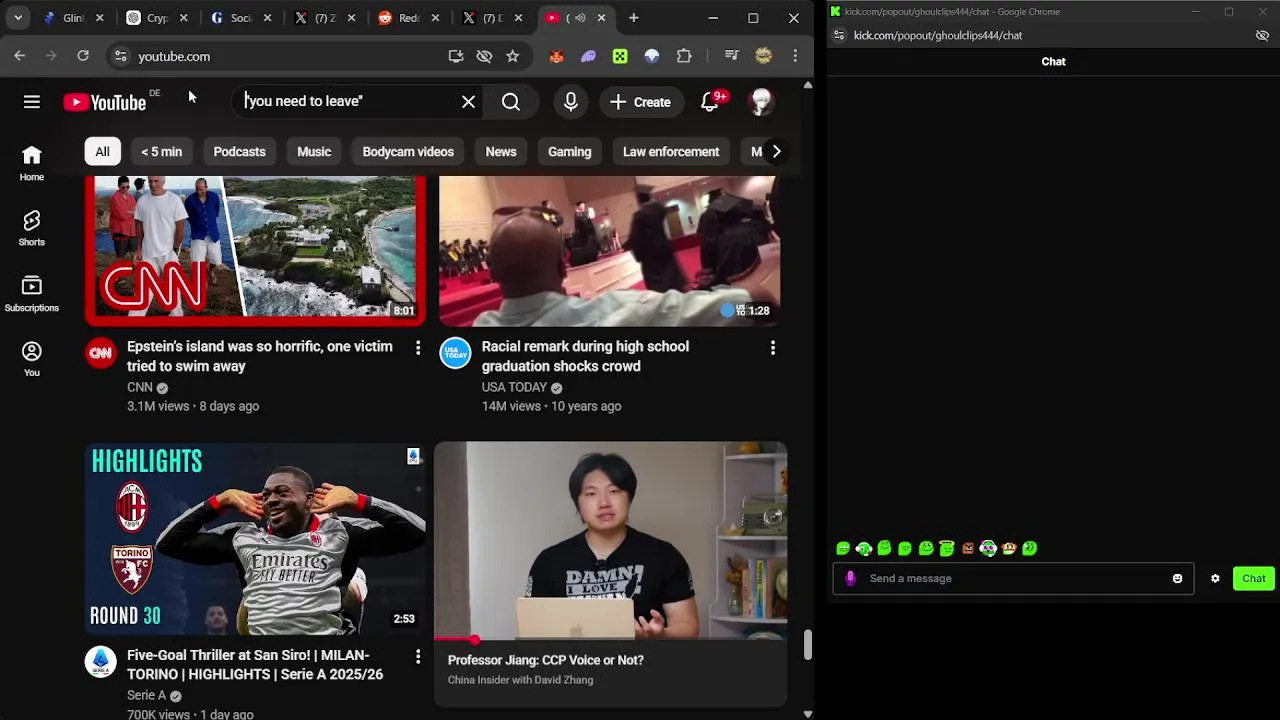Open the CNN Epstein's island video thumbnail
This screenshot has width=1280, height=720.
255,250
